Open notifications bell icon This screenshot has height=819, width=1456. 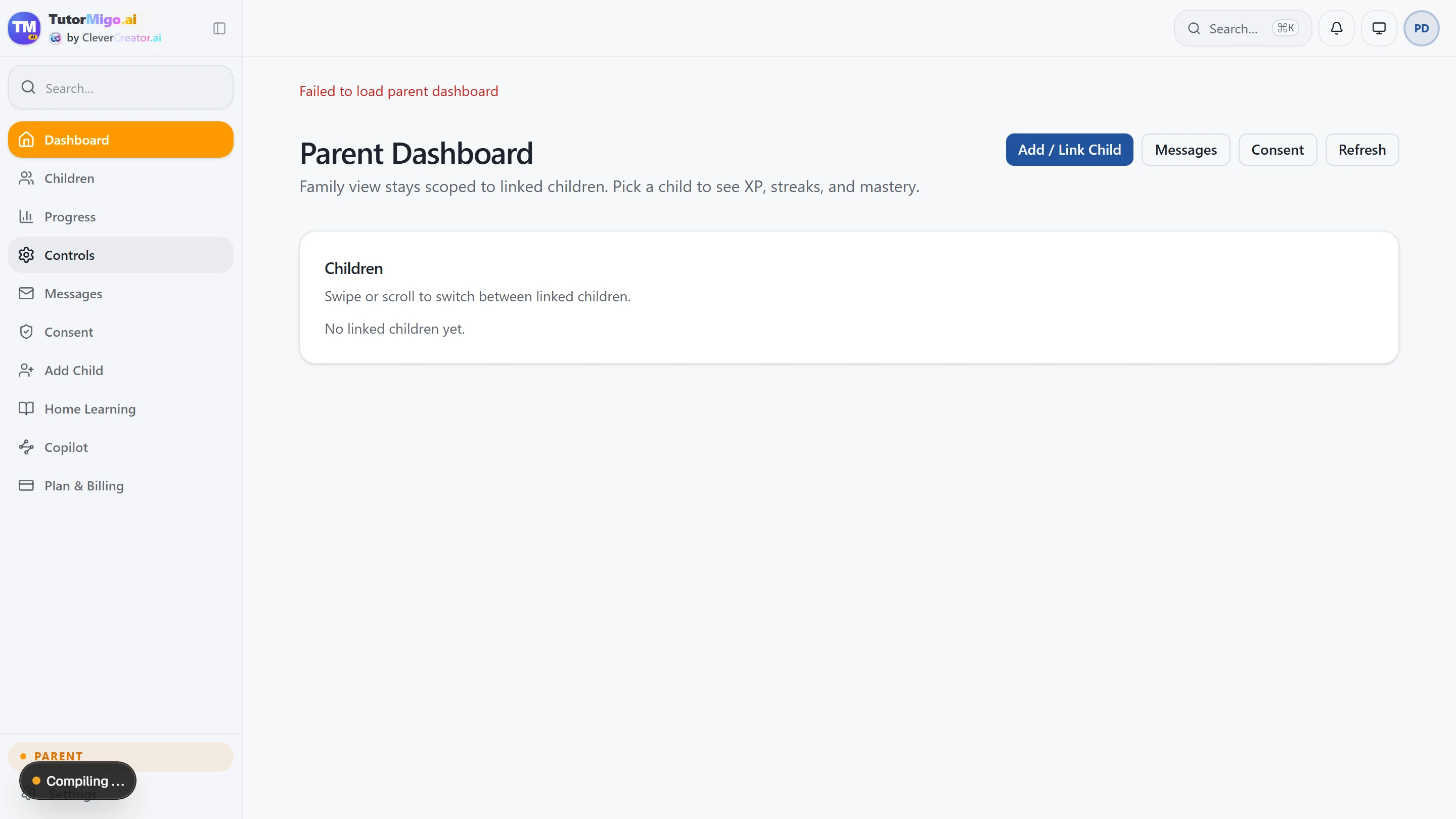point(1336,28)
